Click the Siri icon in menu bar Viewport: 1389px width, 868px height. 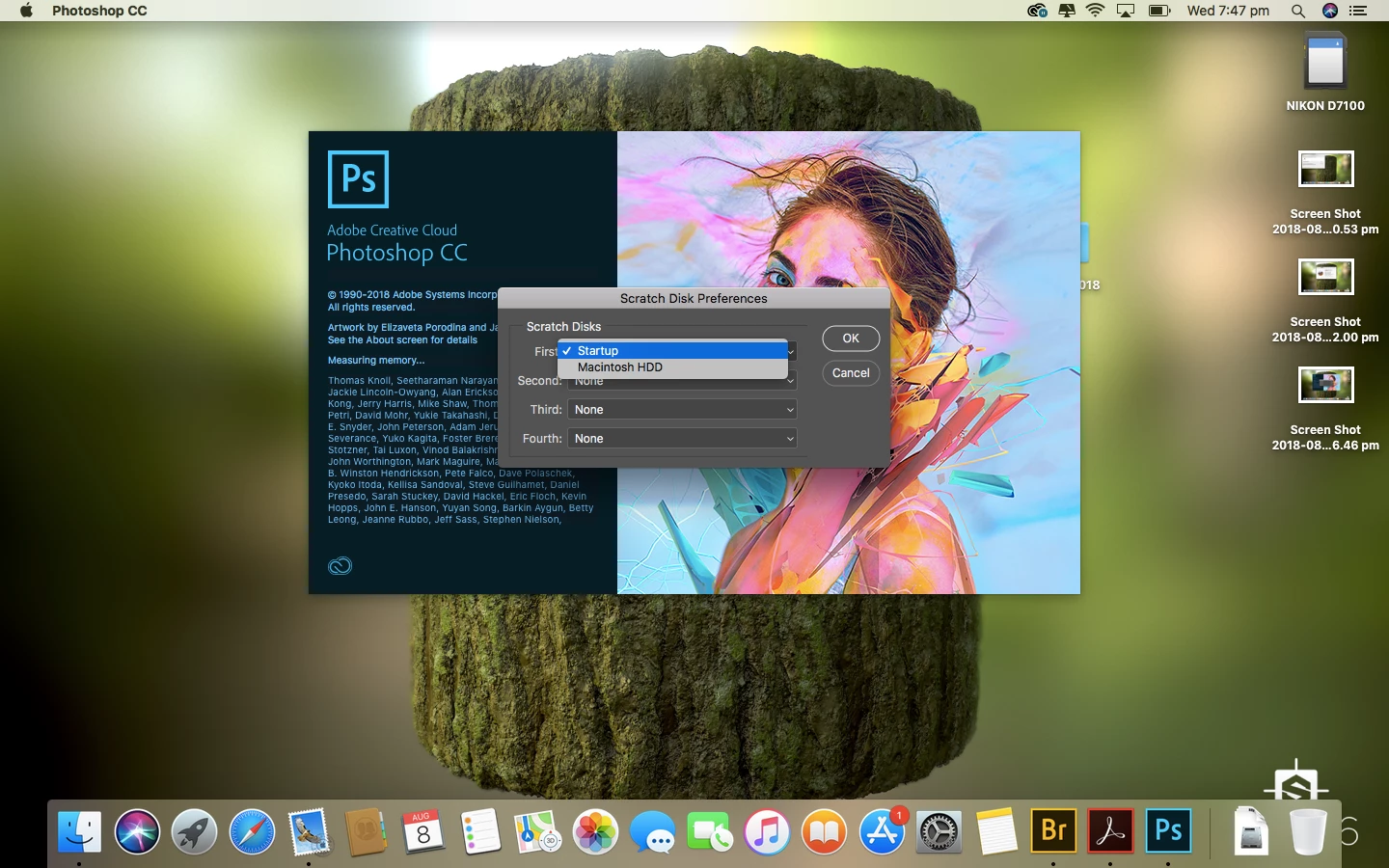pos(1330,11)
